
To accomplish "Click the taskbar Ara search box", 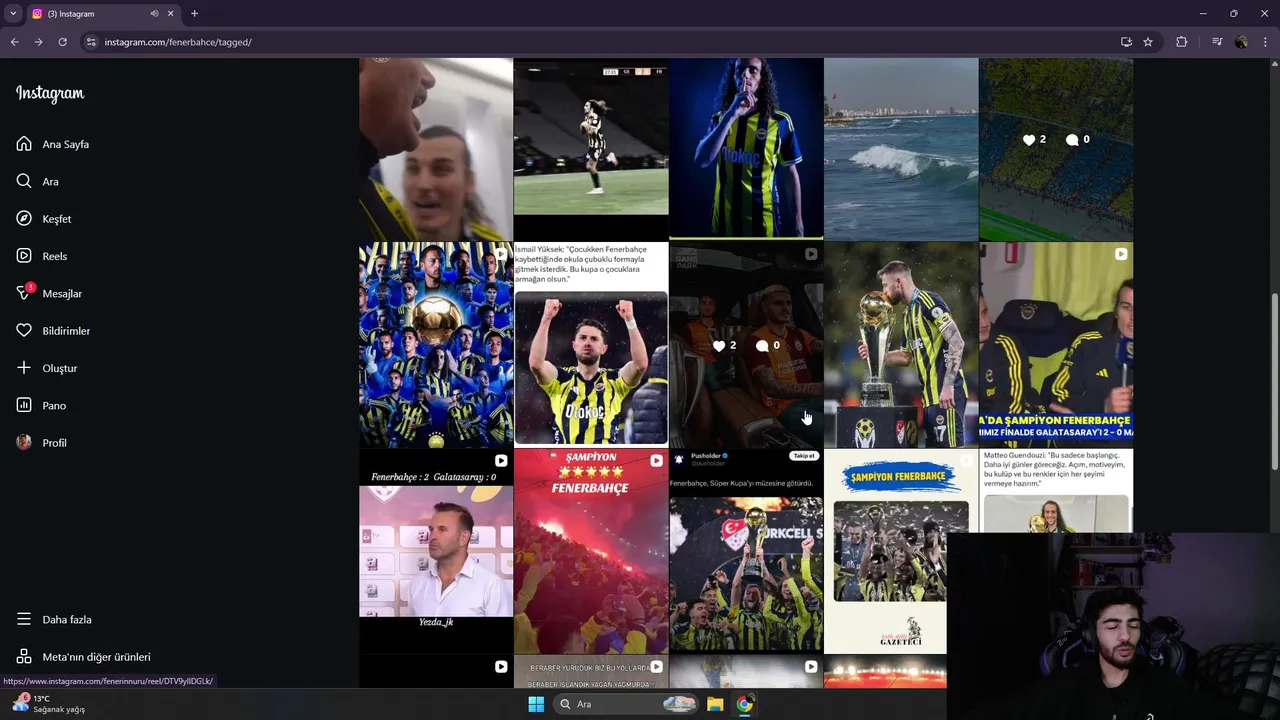I will (626, 704).
